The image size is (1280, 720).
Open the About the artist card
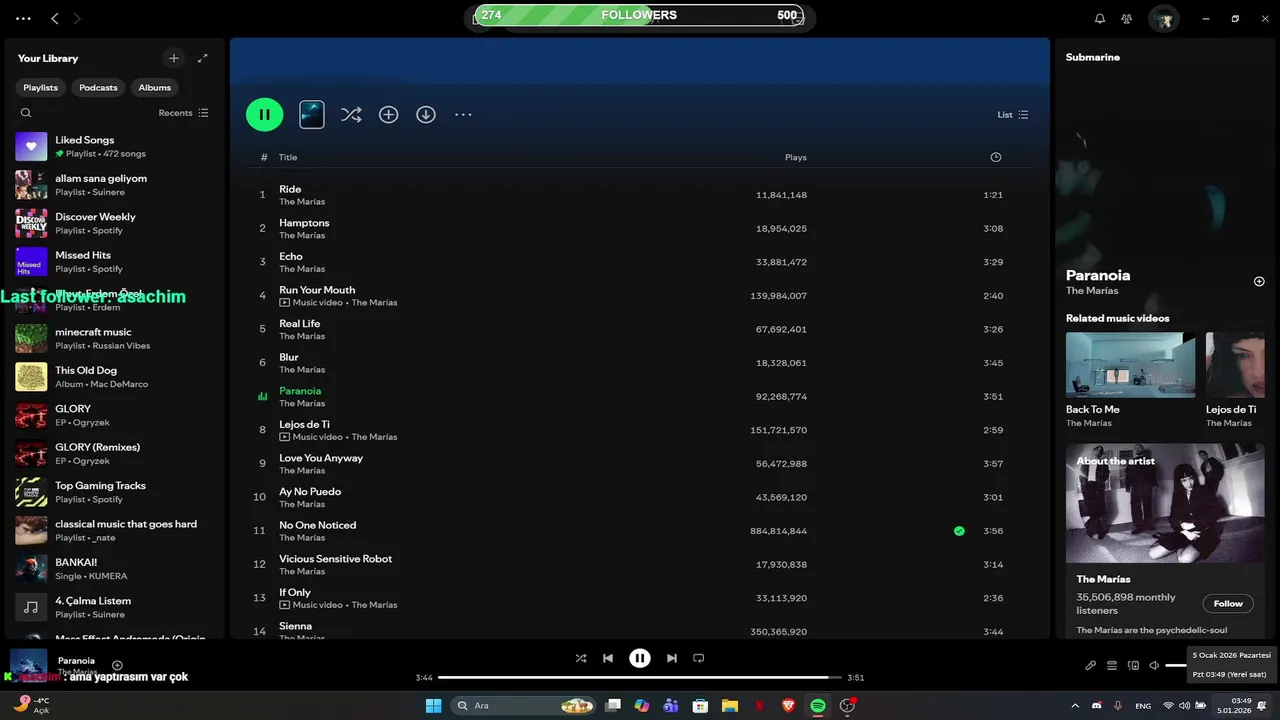[1165, 540]
